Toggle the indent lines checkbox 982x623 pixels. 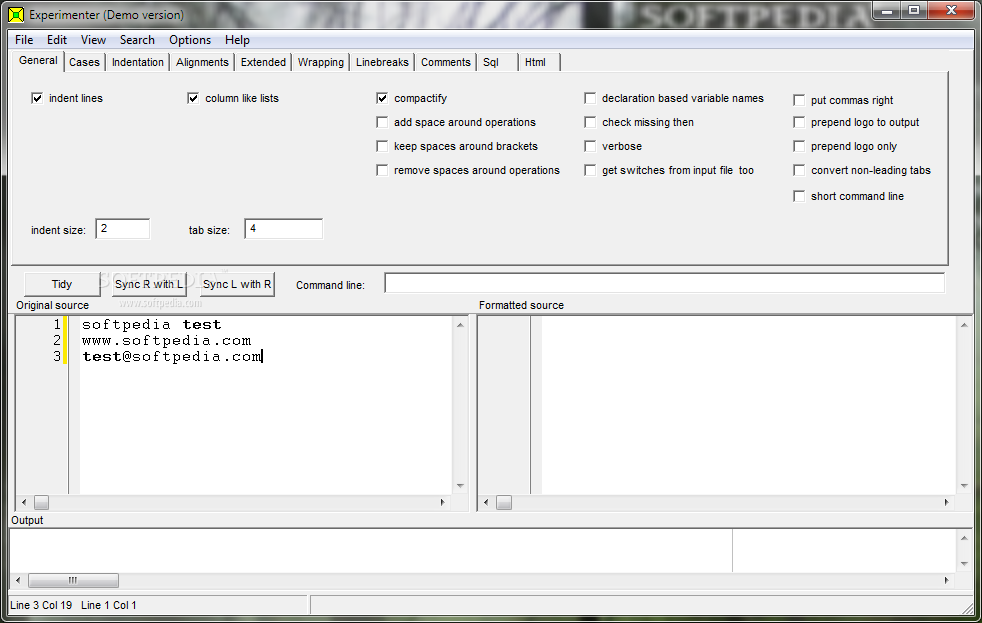(x=37, y=98)
